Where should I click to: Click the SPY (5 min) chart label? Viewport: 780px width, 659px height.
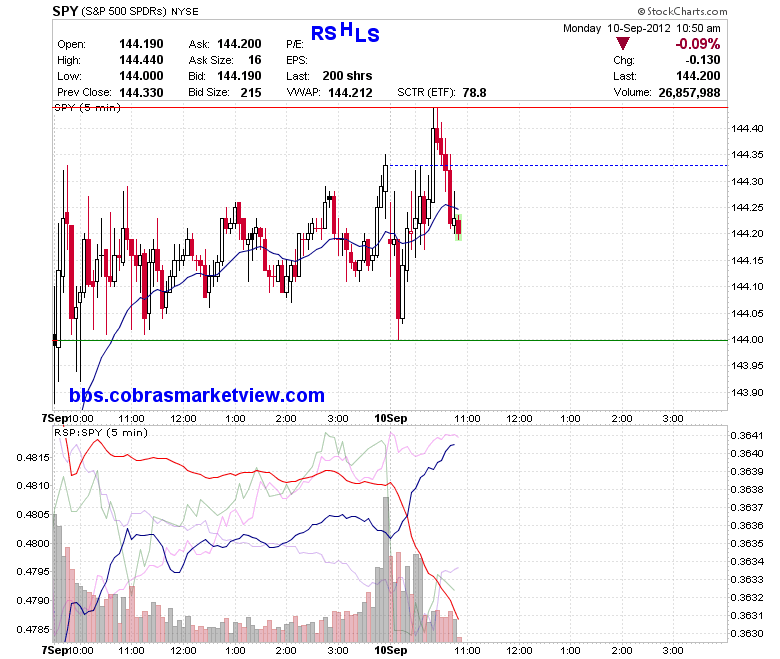click(x=87, y=108)
